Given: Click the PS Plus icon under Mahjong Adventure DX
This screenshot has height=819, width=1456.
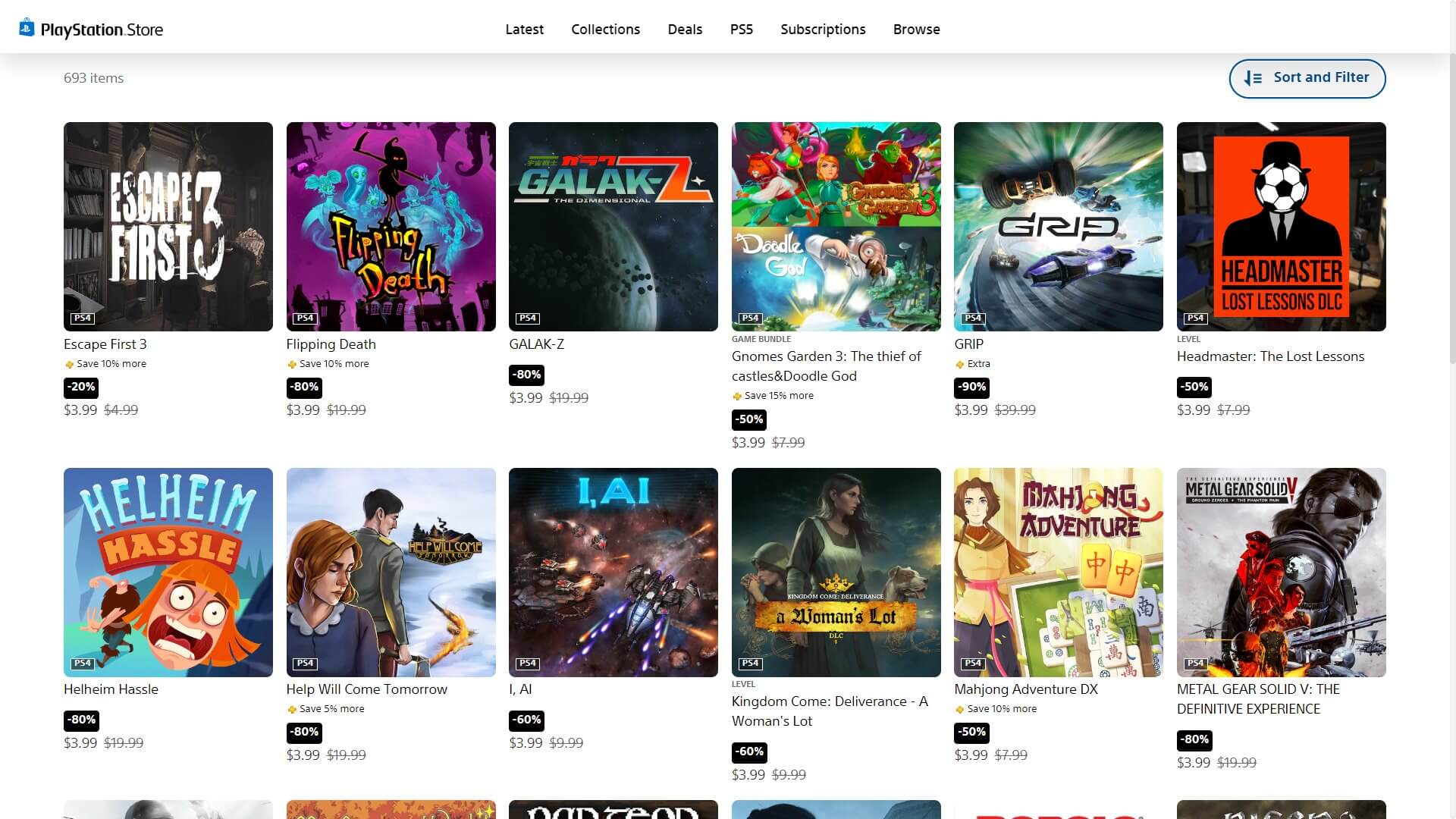Looking at the screenshot, I should [x=959, y=710].
